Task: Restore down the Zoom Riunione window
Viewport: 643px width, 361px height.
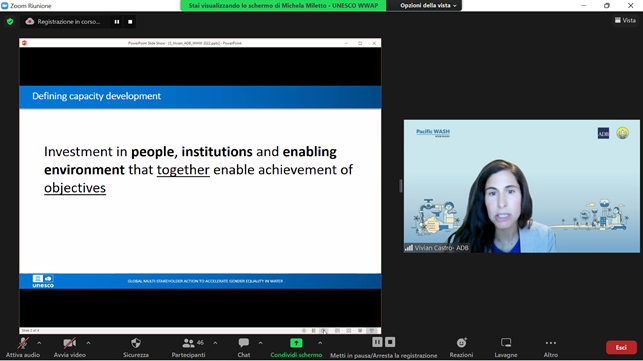Action: point(607,5)
